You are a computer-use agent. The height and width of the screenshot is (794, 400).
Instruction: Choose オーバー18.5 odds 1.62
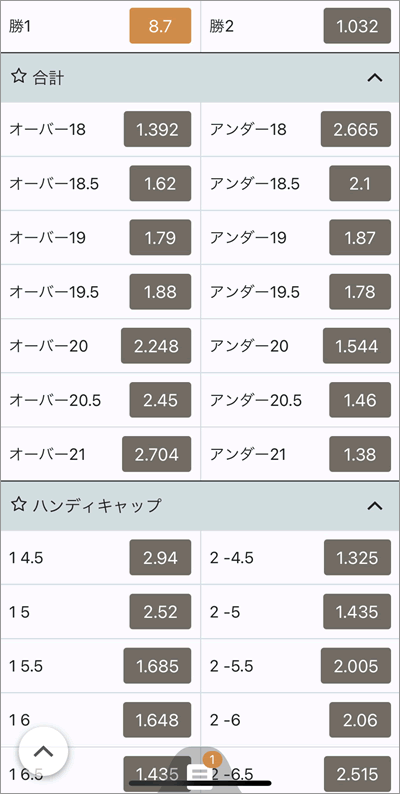click(160, 183)
